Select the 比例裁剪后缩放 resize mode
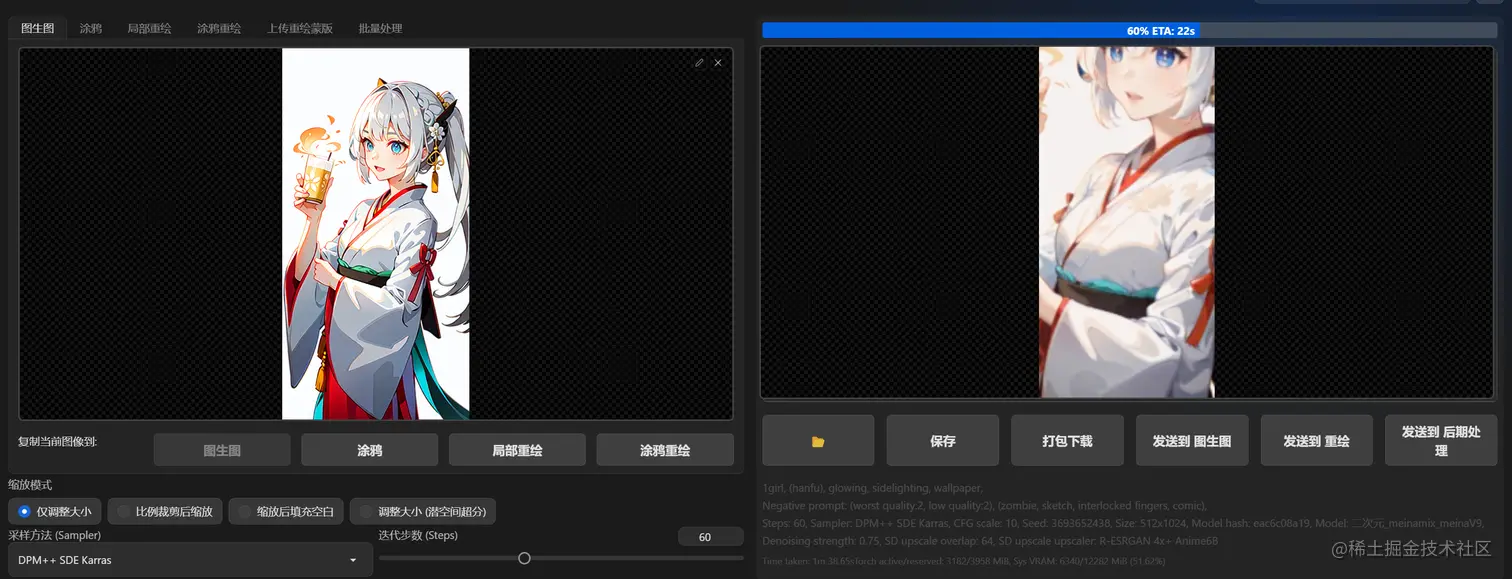 (165, 511)
